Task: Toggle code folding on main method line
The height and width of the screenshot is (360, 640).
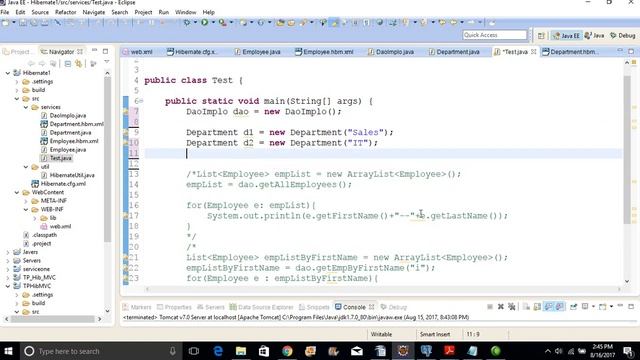Action: point(142,101)
